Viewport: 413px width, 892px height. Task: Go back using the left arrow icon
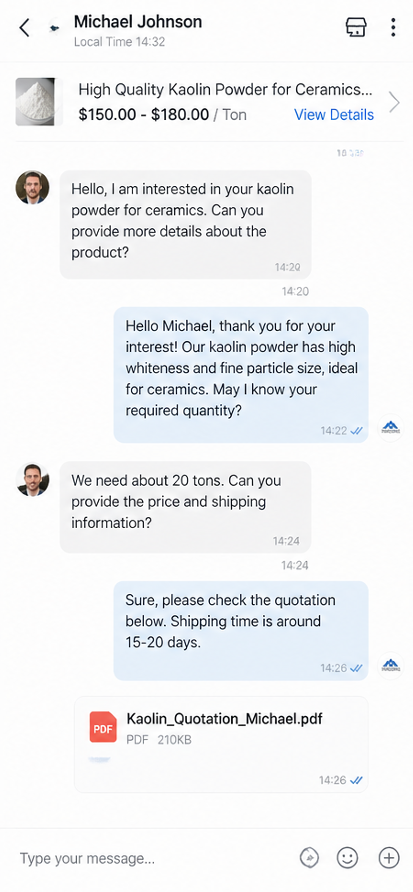pyautogui.click(x=24, y=27)
